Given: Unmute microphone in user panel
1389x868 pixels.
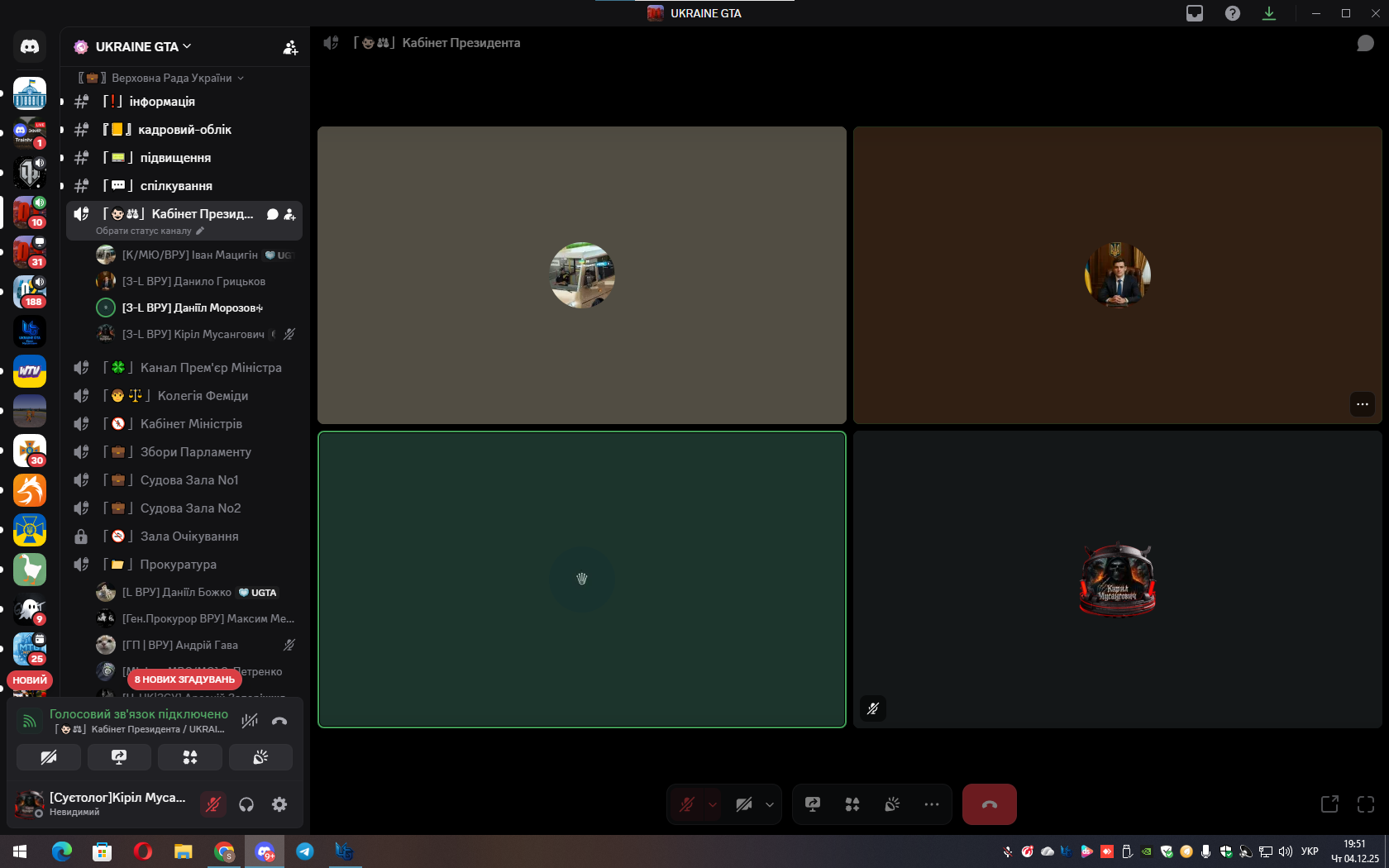Looking at the screenshot, I should (213, 804).
